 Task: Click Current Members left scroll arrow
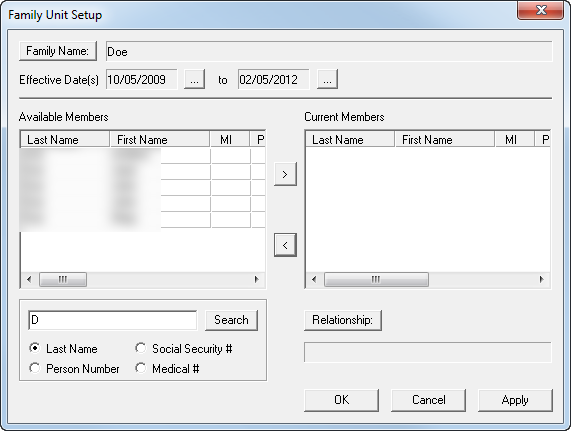(314, 279)
